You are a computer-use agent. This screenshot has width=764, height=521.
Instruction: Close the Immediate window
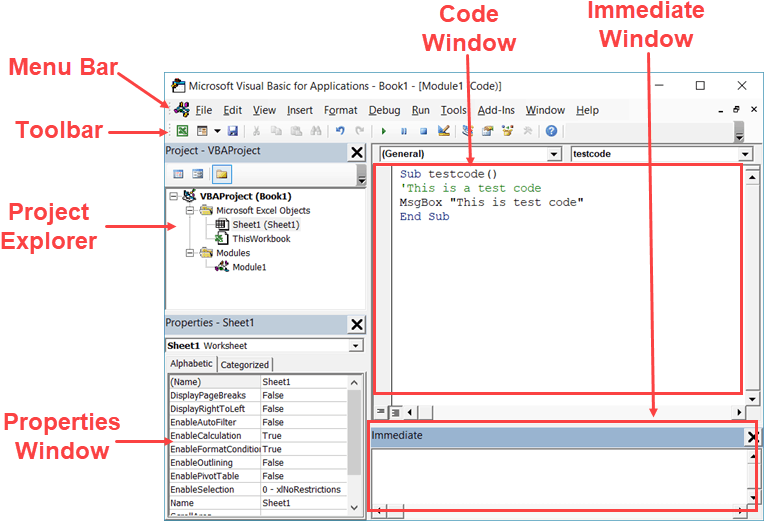pyautogui.click(x=753, y=437)
